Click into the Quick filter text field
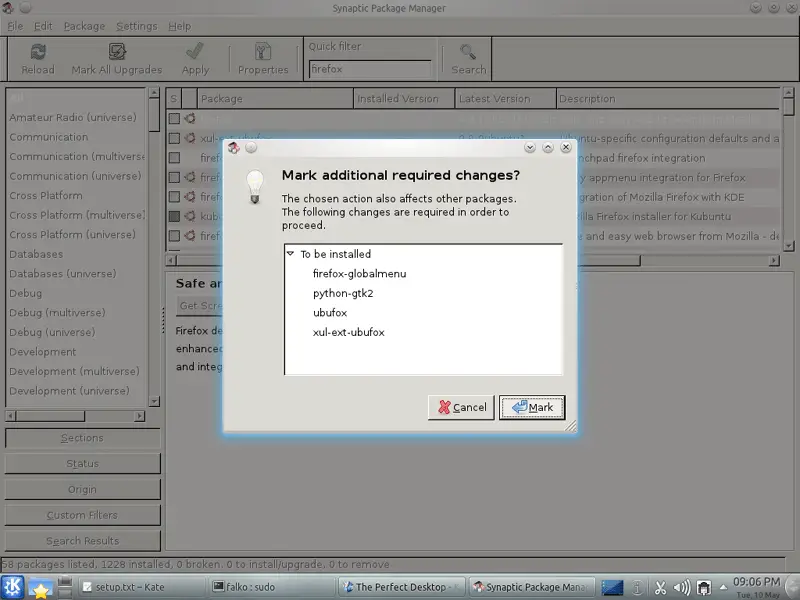This screenshot has width=800, height=600. [370, 69]
